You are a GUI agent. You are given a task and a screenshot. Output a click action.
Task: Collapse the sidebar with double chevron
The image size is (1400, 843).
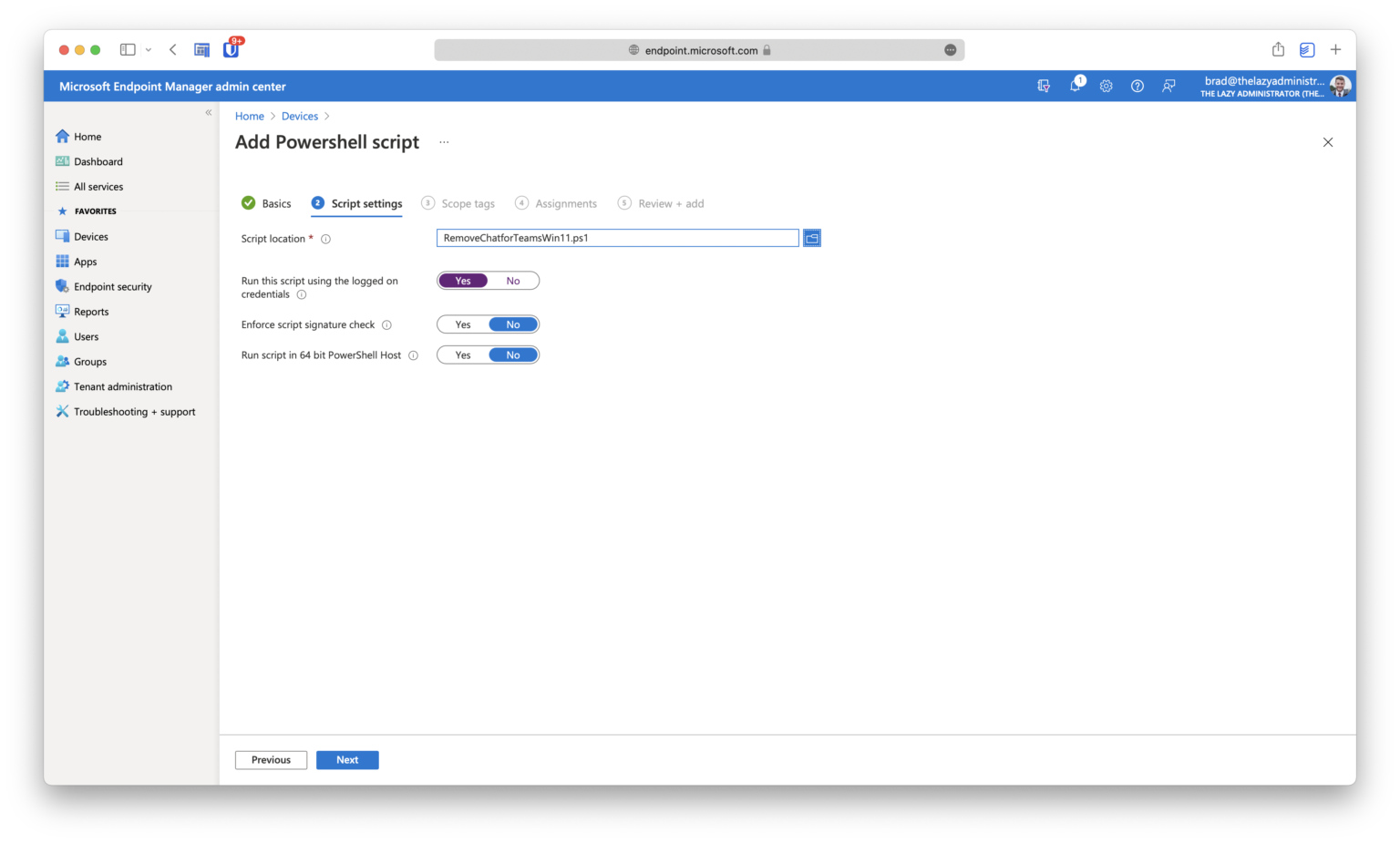click(209, 113)
